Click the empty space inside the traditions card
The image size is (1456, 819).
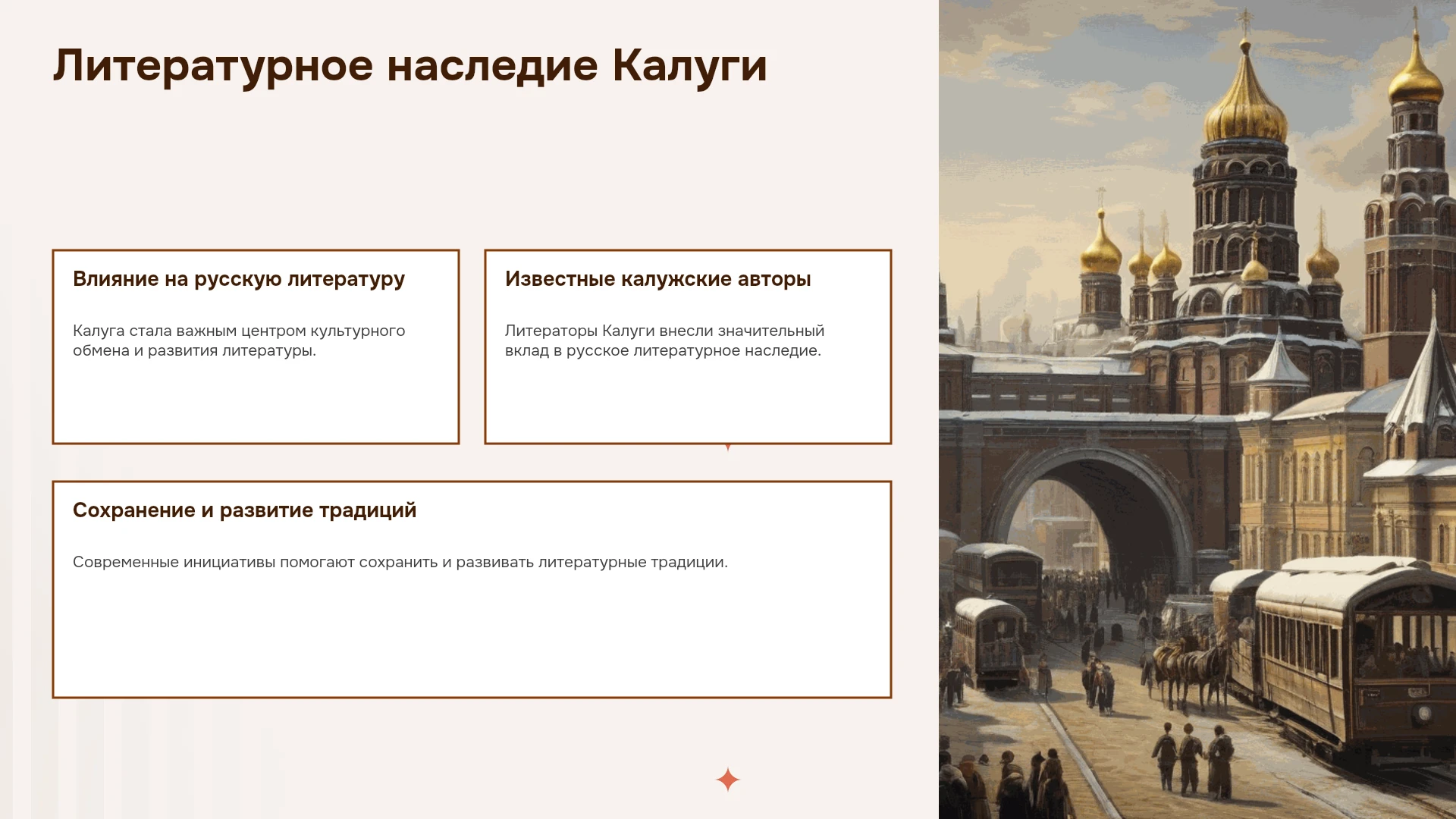472,637
